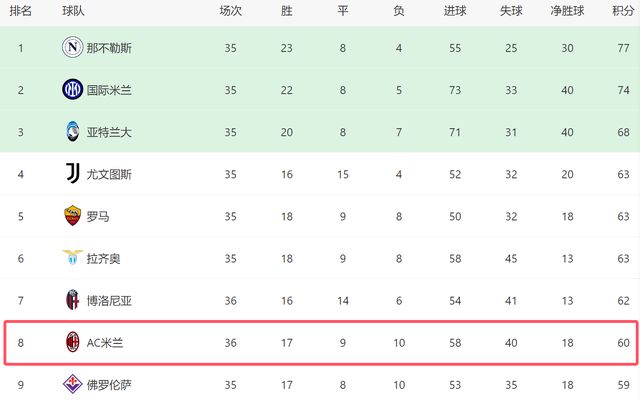Click the 进球 column header

pyautogui.click(x=455, y=11)
